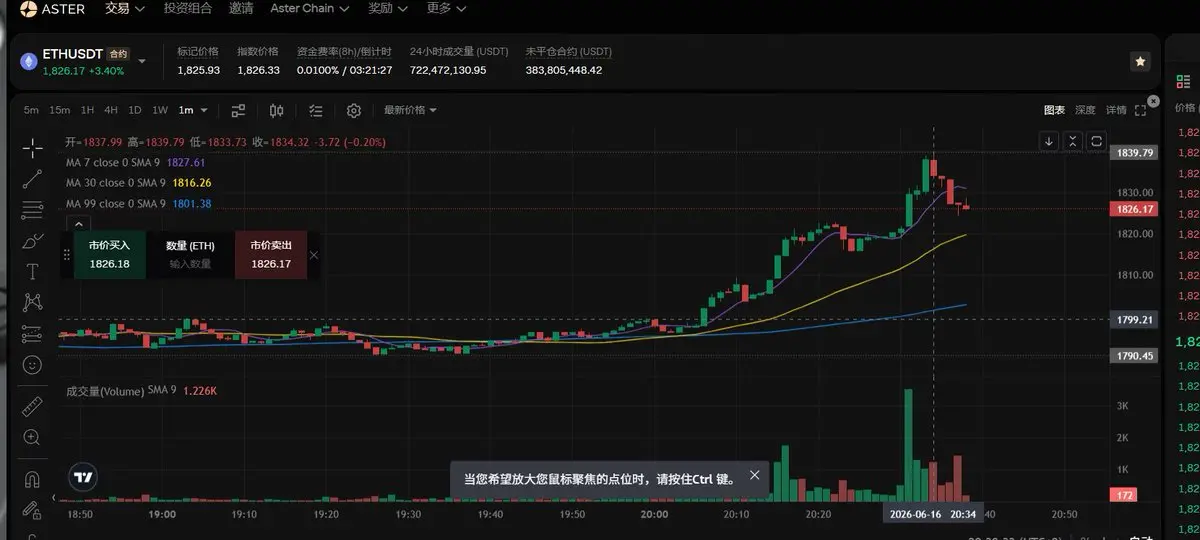This screenshot has width=1200, height=540.
Task: Click the reset chart loop button
Action: coord(1097,141)
